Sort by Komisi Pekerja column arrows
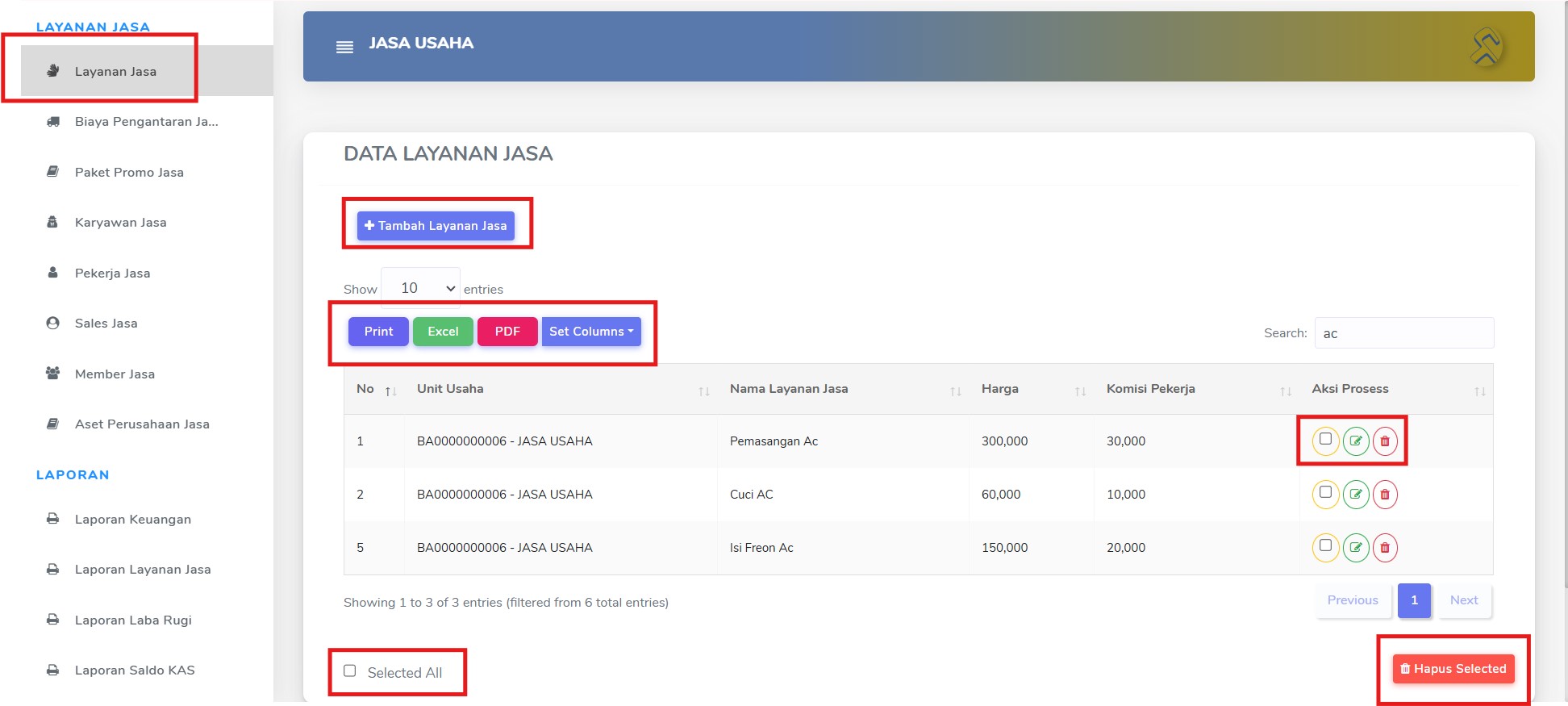This screenshot has width=1568, height=706. 1286,391
